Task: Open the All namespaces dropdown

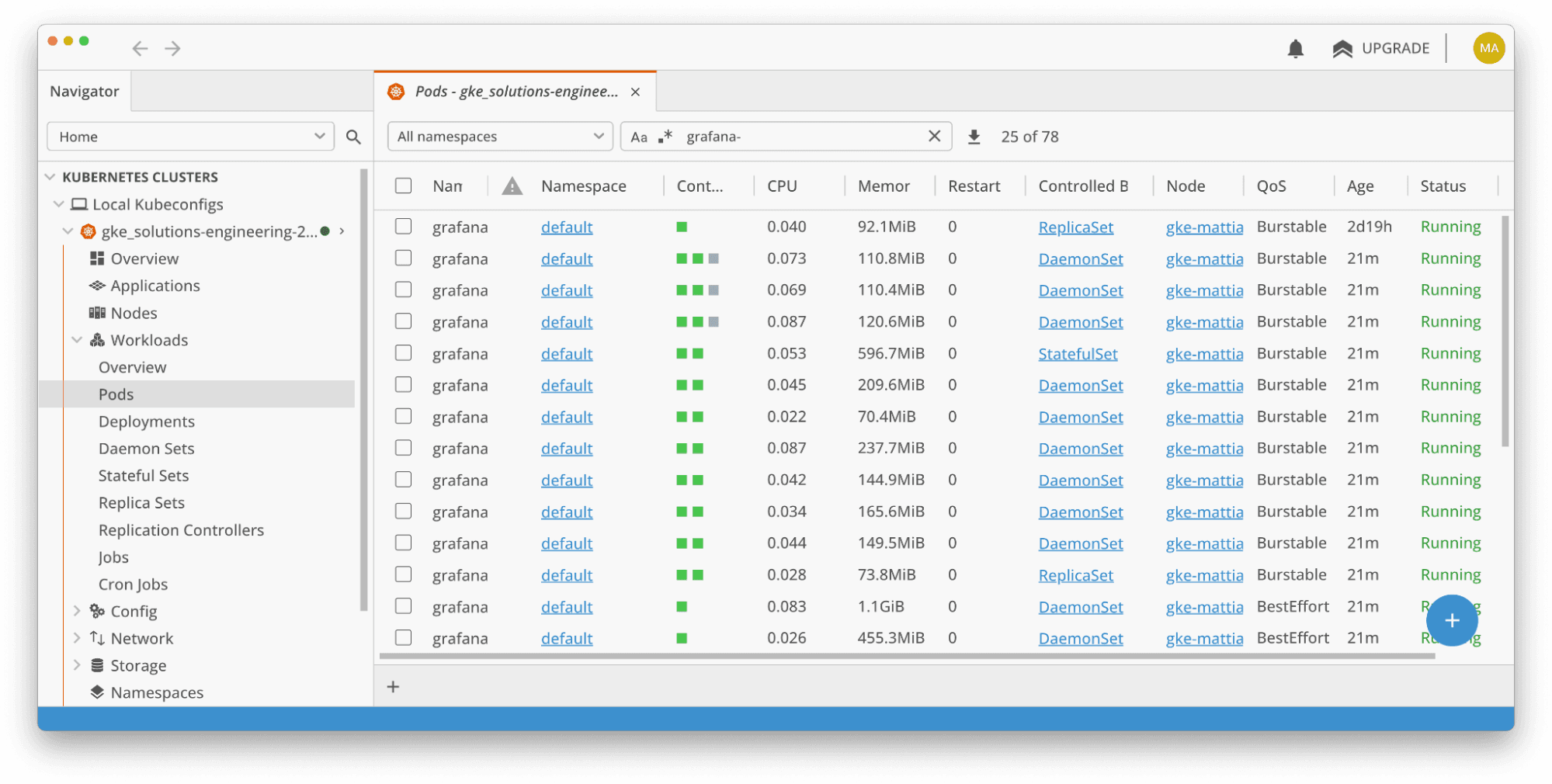Action: tap(500, 137)
